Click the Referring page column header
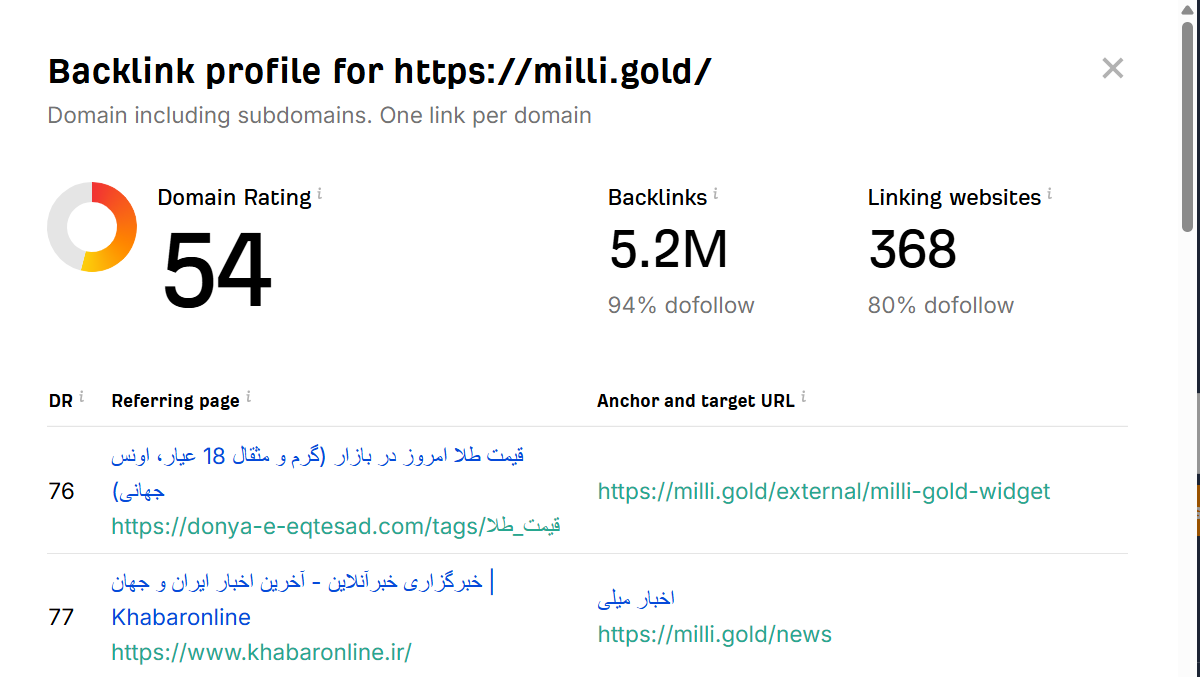This screenshot has height=677, width=1200. [x=175, y=401]
